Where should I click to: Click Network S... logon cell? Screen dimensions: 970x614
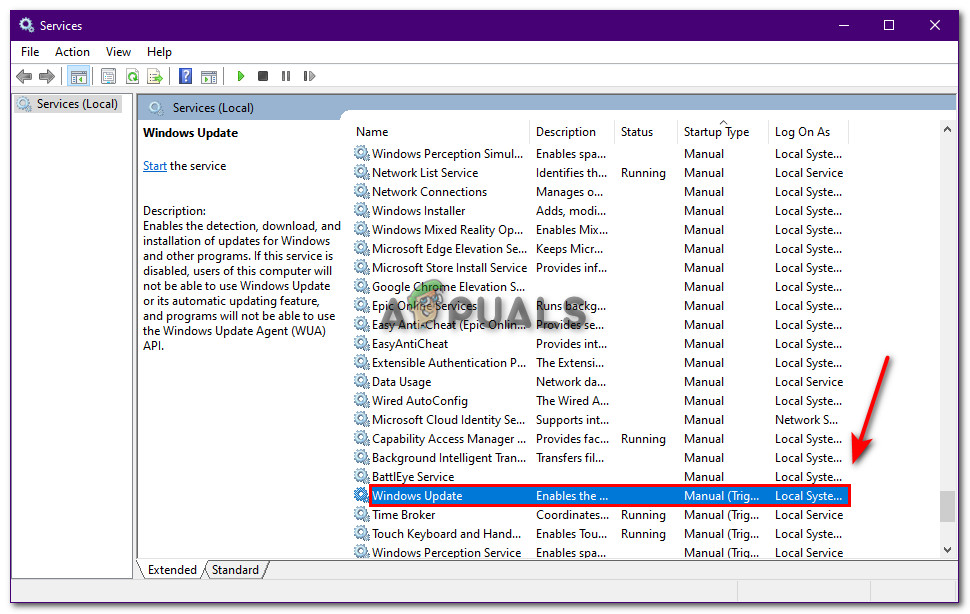(x=806, y=419)
